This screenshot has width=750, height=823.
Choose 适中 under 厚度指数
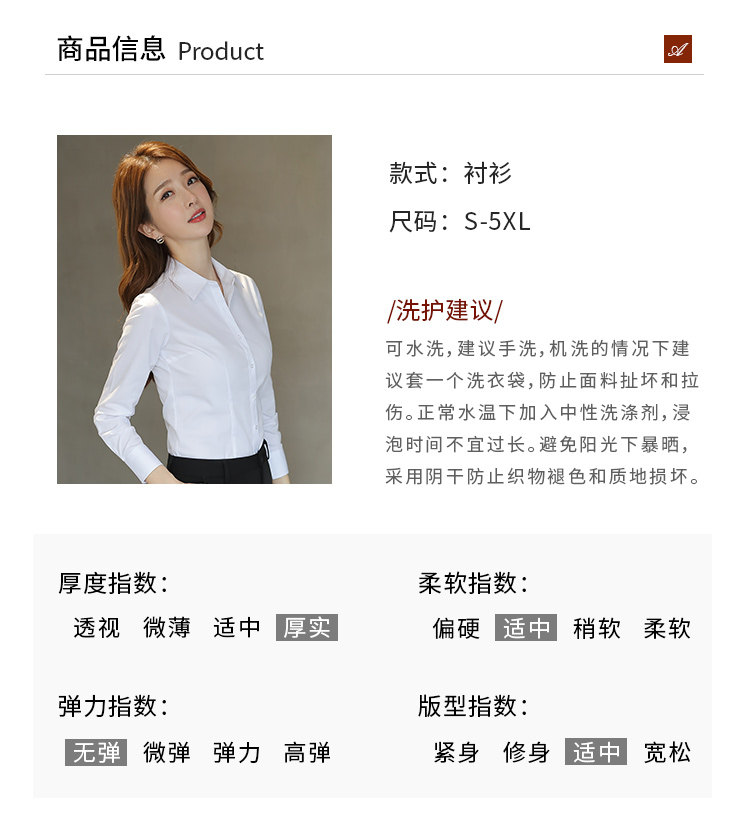coord(237,627)
